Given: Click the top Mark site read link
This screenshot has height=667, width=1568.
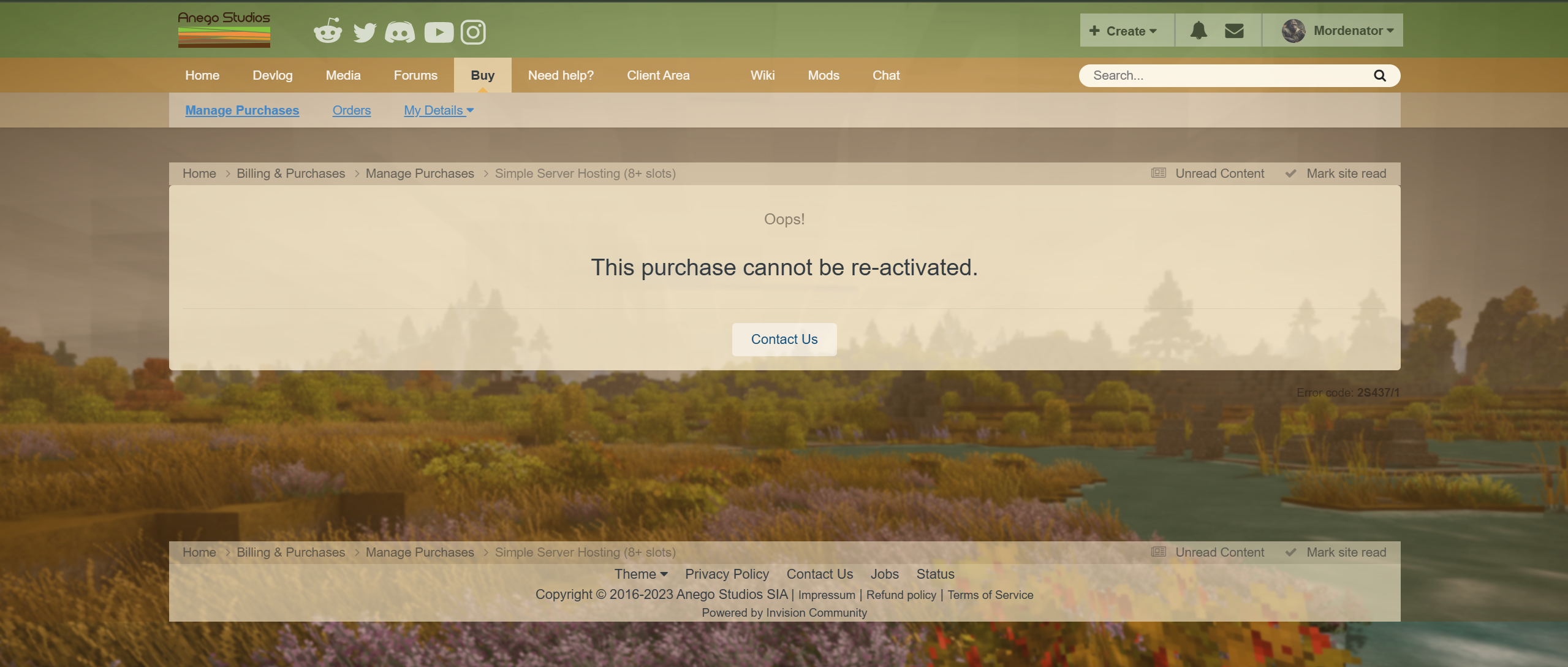Looking at the screenshot, I should [x=1346, y=173].
